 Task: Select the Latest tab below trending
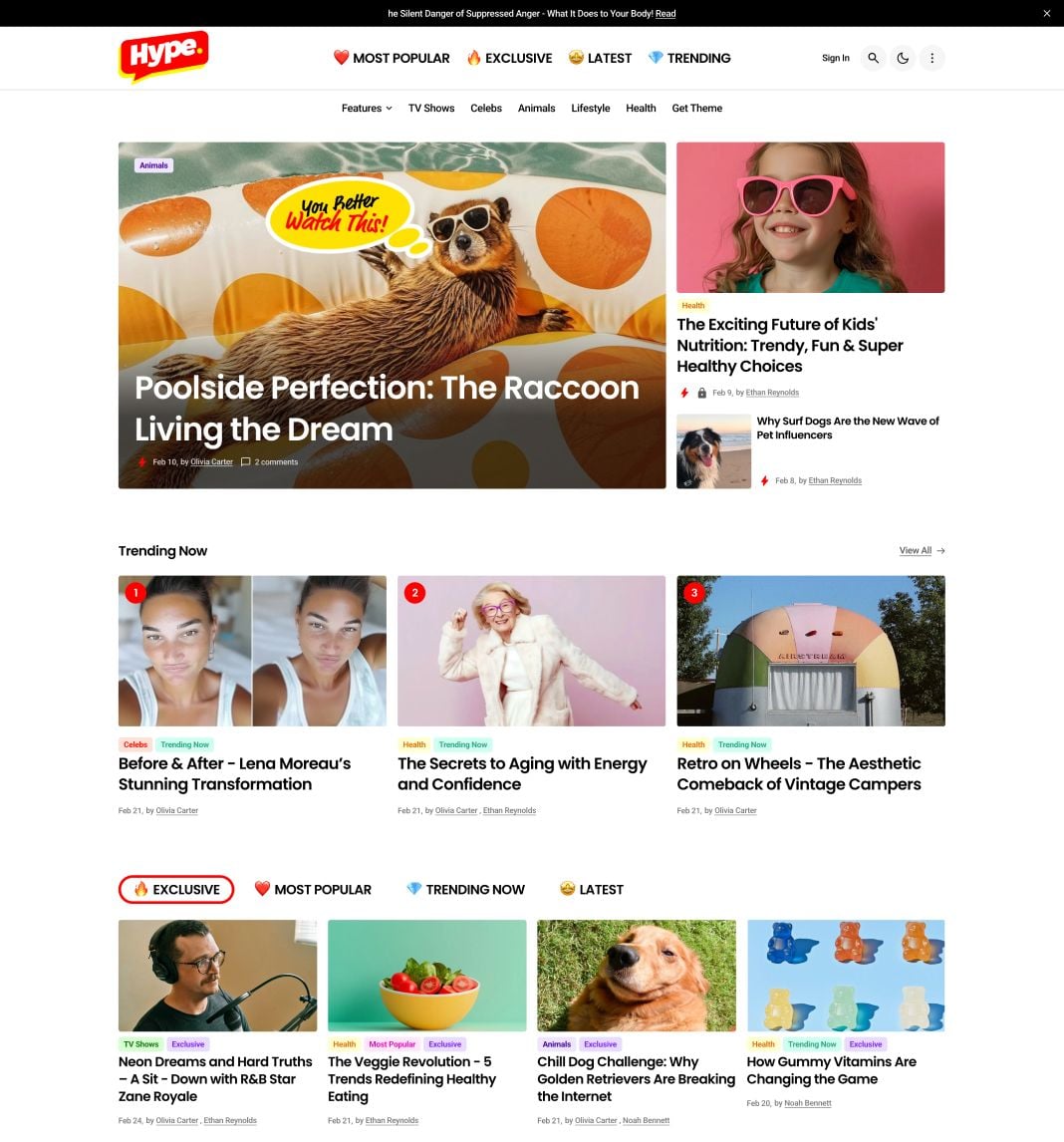coord(592,889)
